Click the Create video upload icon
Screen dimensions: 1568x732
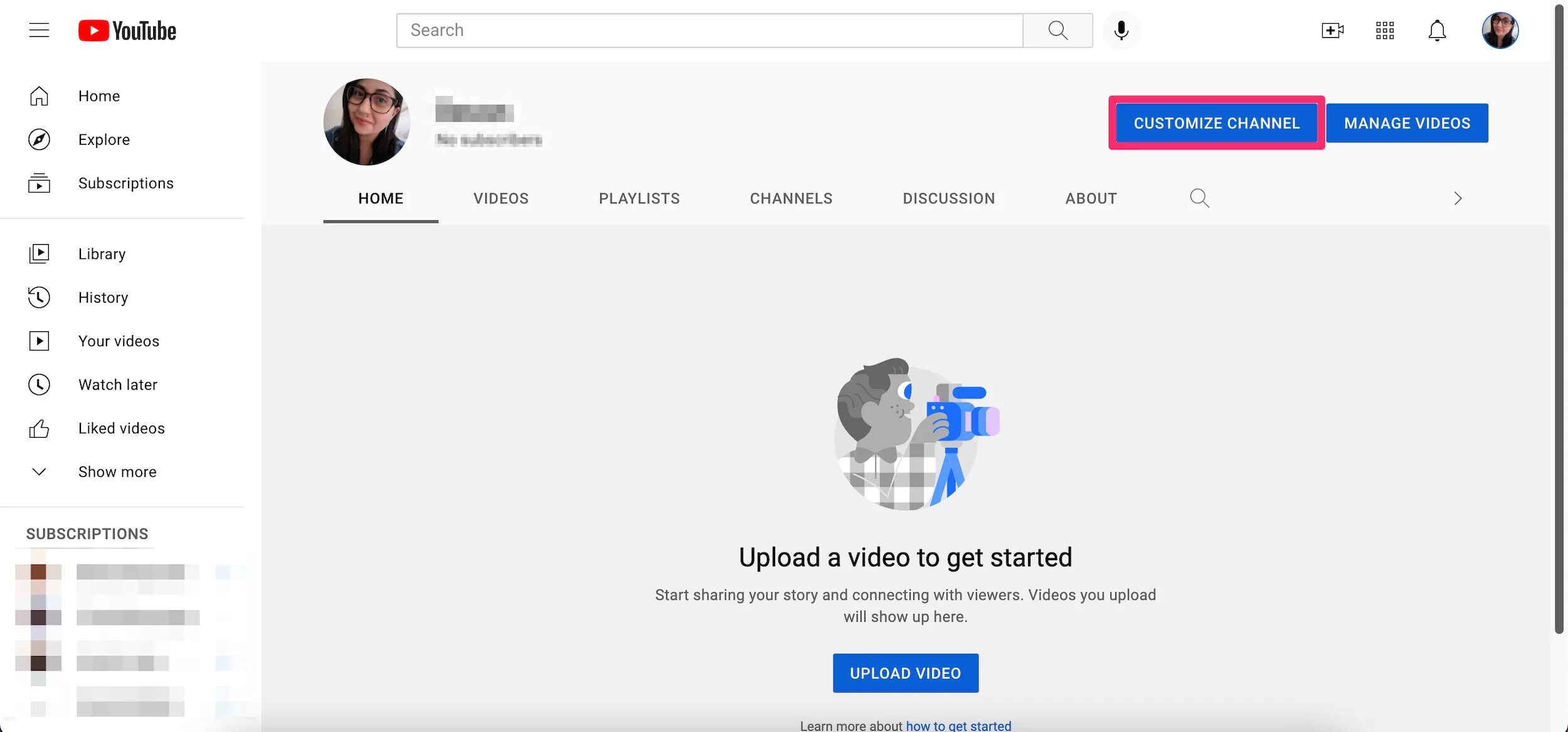point(1331,30)
